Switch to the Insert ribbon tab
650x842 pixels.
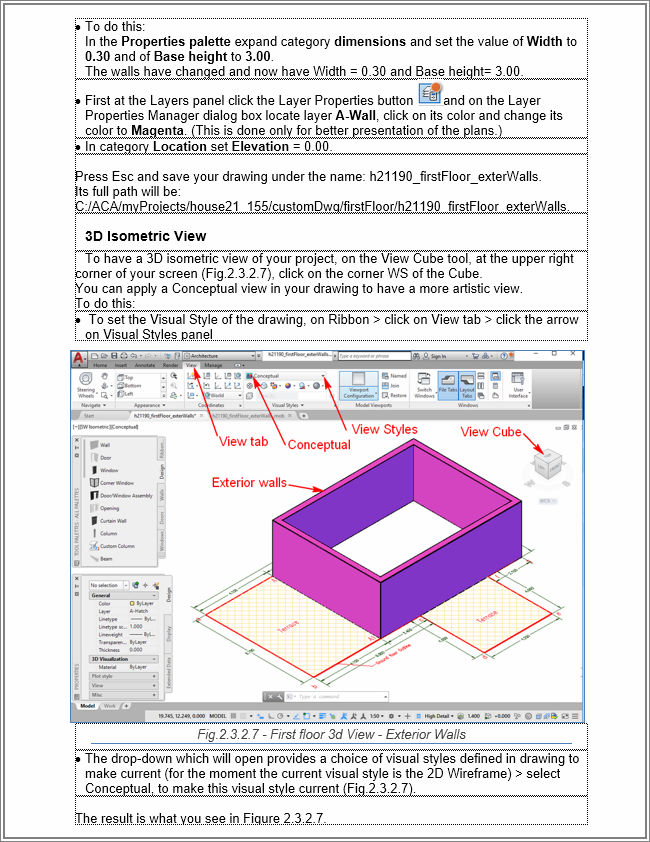[x=121, y=365]
